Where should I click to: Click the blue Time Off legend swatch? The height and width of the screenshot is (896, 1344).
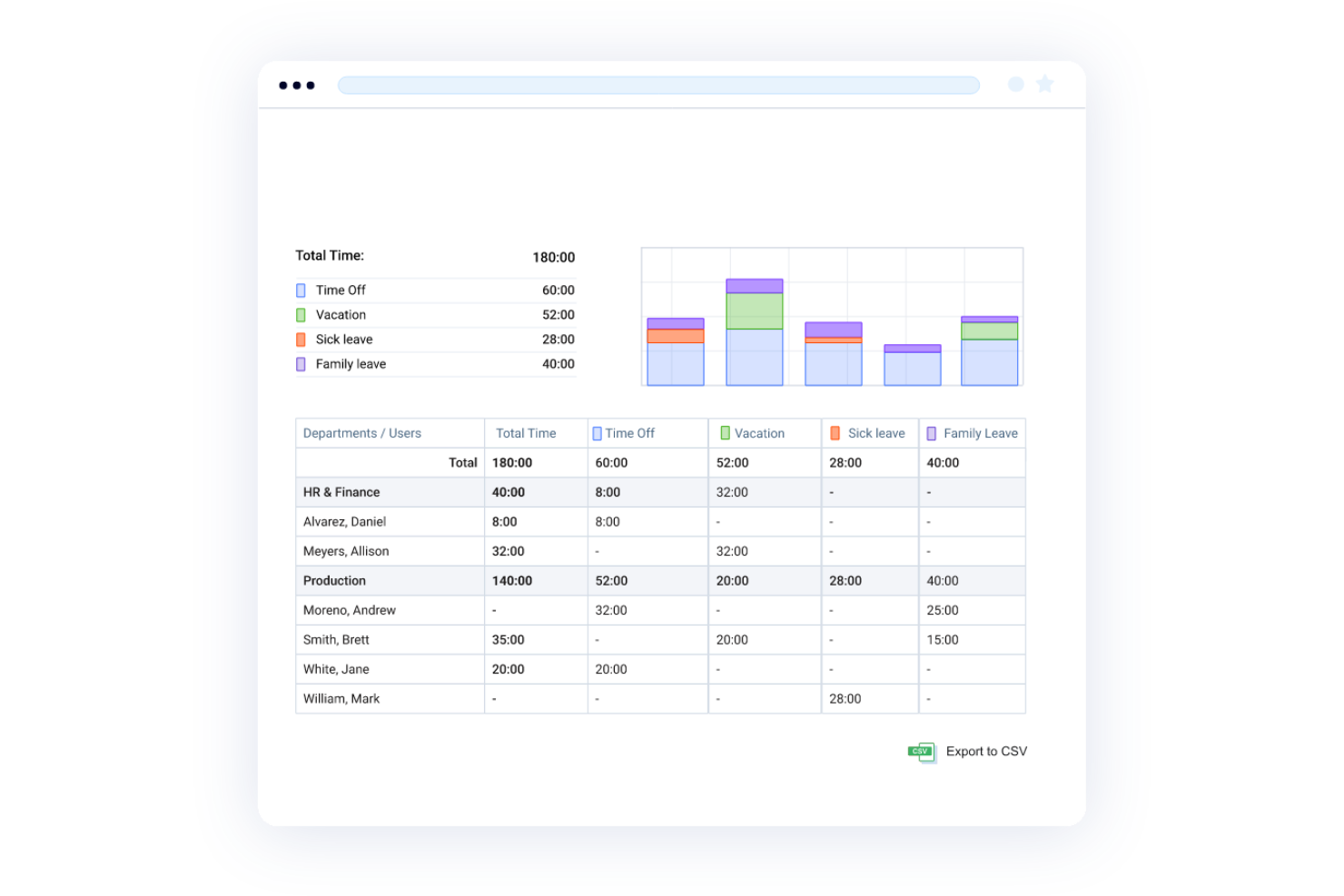point(301,290)
